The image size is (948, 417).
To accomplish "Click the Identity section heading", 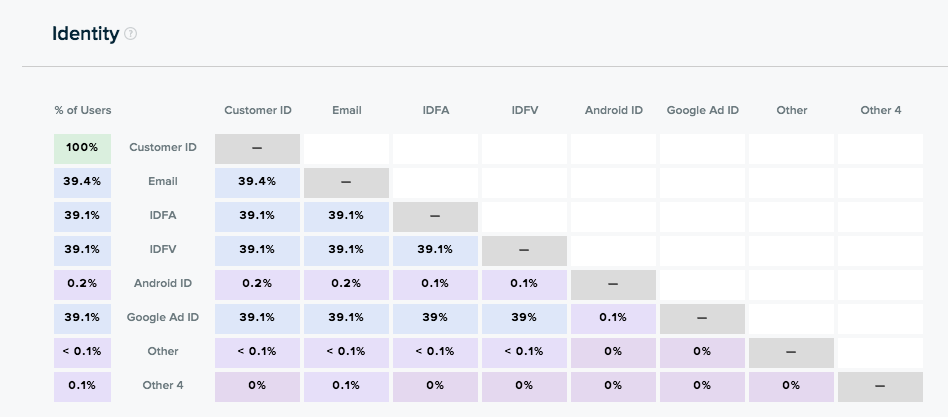I will pyautogui.click(x=85, y=34).
